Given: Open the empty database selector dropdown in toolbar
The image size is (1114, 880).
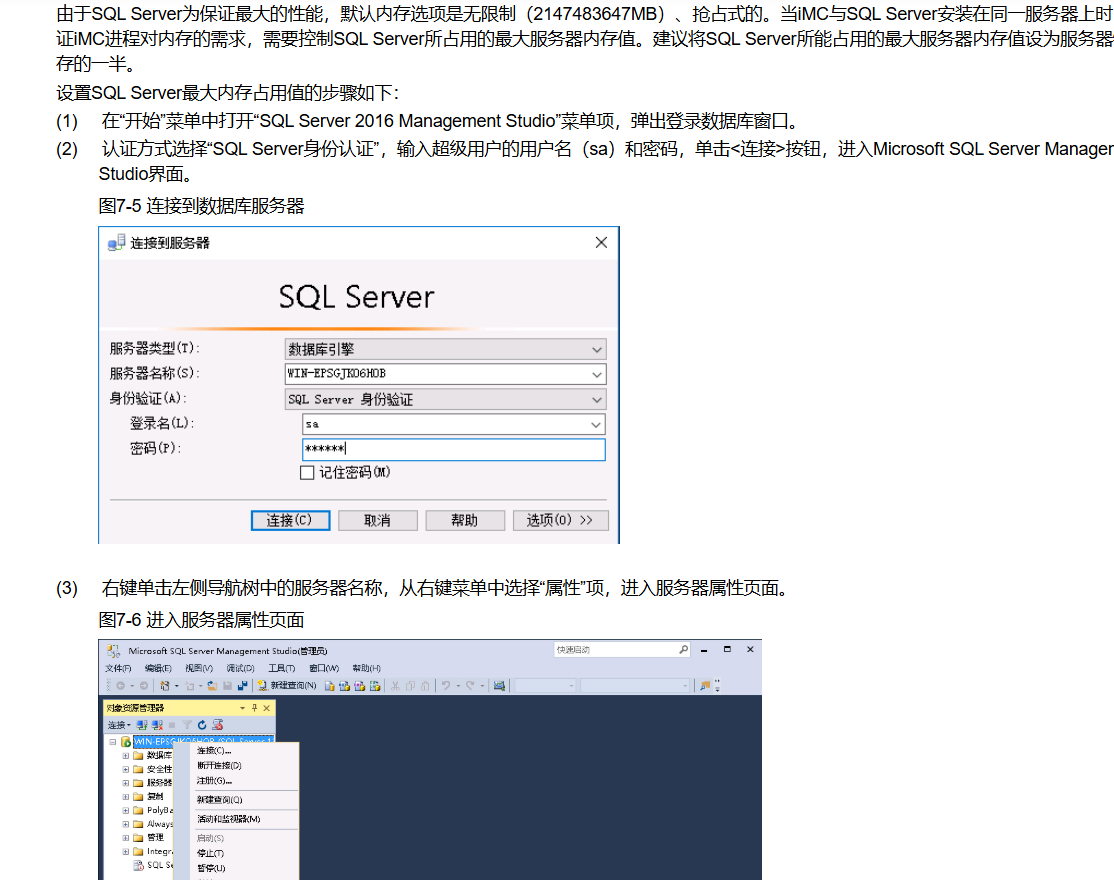Looking at the screenshot, I should tap(545, 685).
